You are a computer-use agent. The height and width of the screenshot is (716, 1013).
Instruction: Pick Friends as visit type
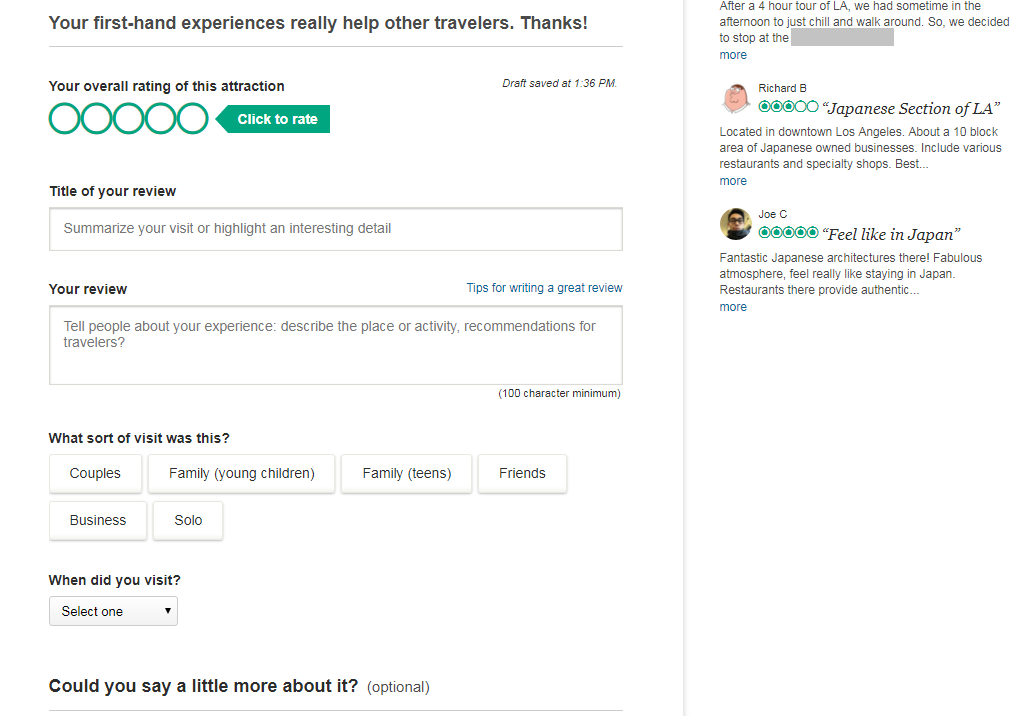(522, 474)
